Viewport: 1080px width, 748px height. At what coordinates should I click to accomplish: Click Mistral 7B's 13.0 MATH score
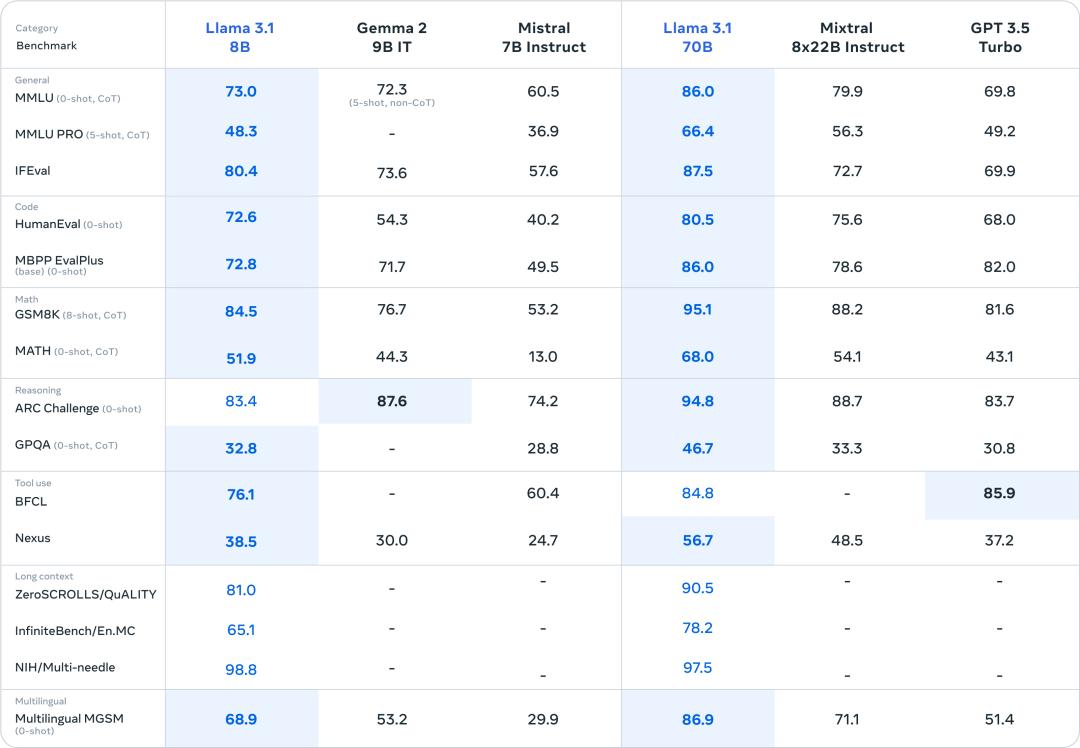(543, 357)
